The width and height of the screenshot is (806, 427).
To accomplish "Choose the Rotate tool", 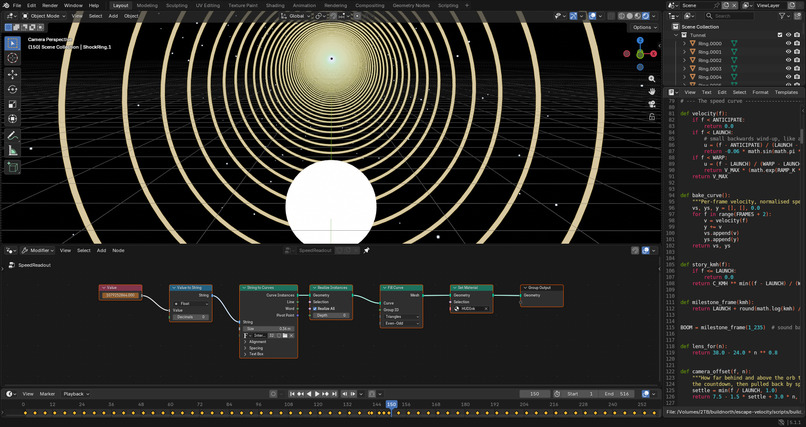I will tap(13, 89).
